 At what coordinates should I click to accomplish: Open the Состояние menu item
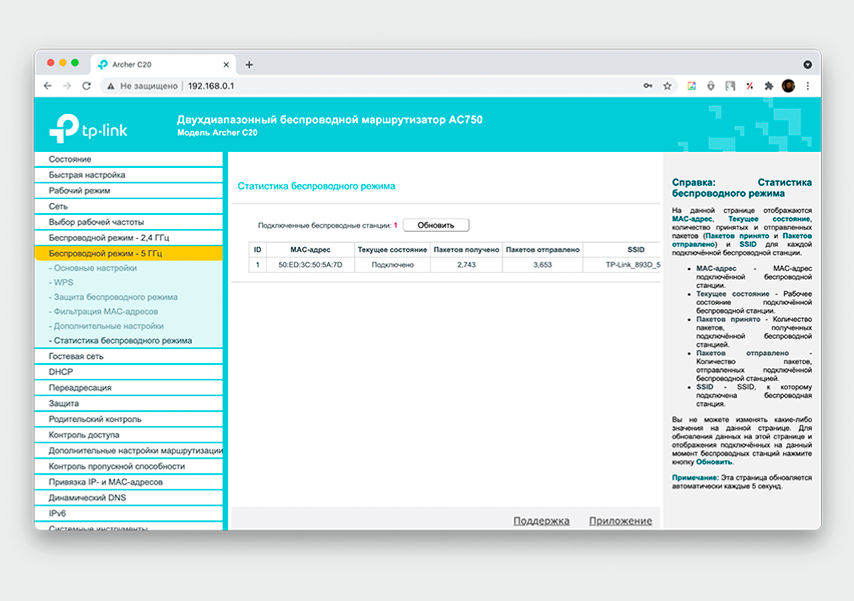[129, 159]
